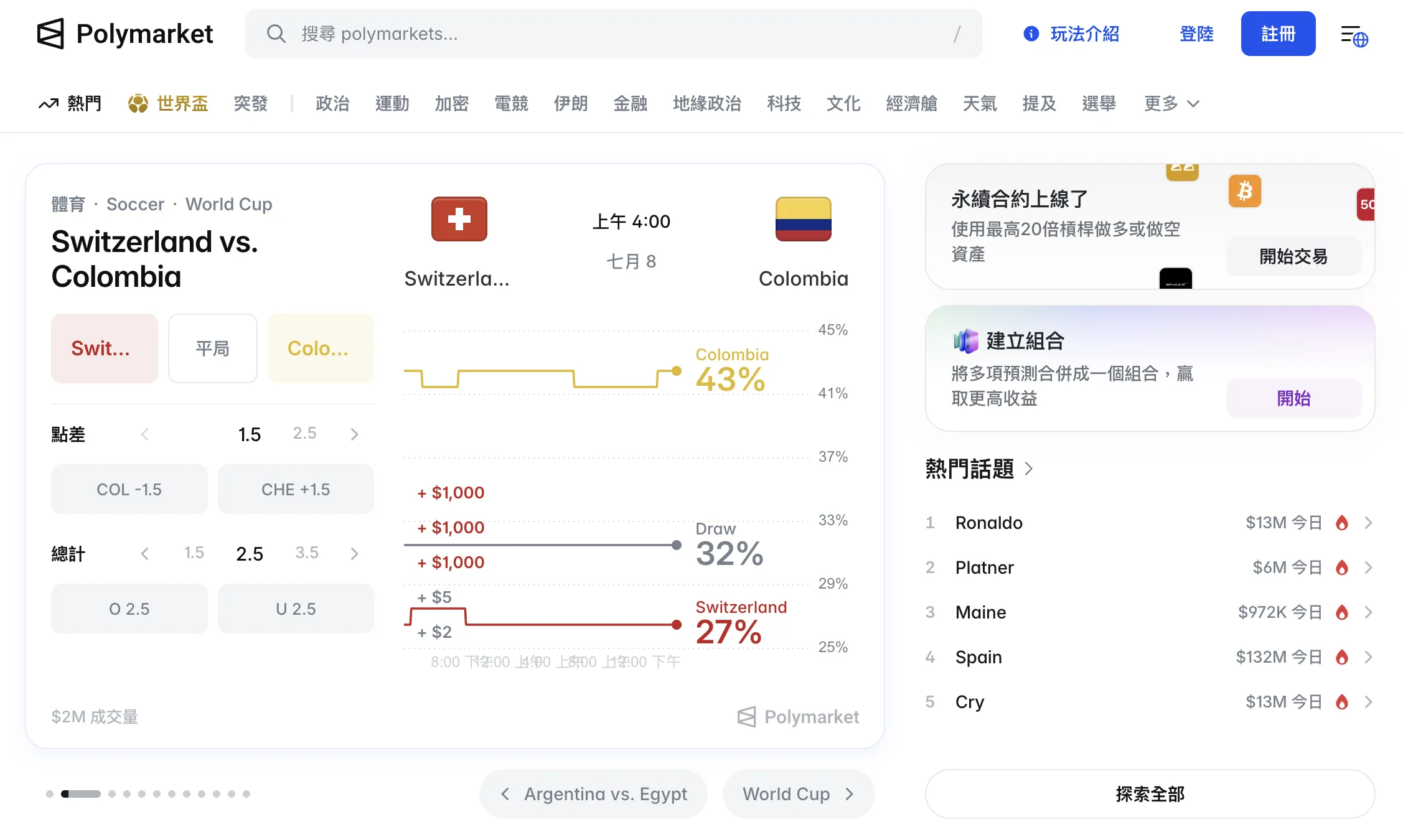Viewport: 1403px width, 840px height.
Task: Select 2.5 value in 點差 row
Action: [x=305, y=433]
